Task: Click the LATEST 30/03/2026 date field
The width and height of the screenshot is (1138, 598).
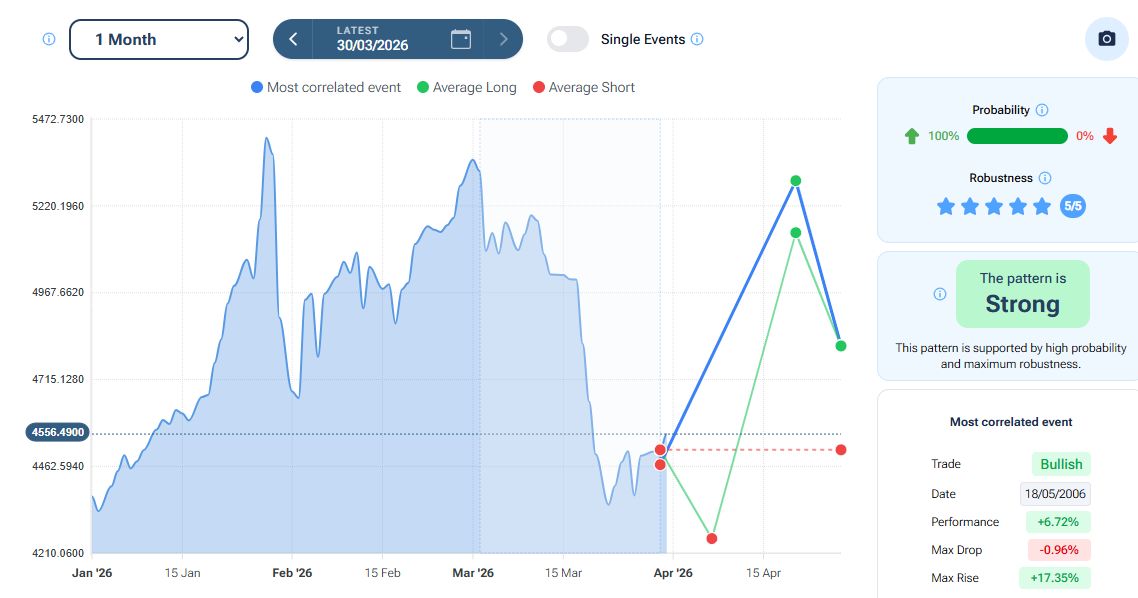Action: [x=372, y=39]
